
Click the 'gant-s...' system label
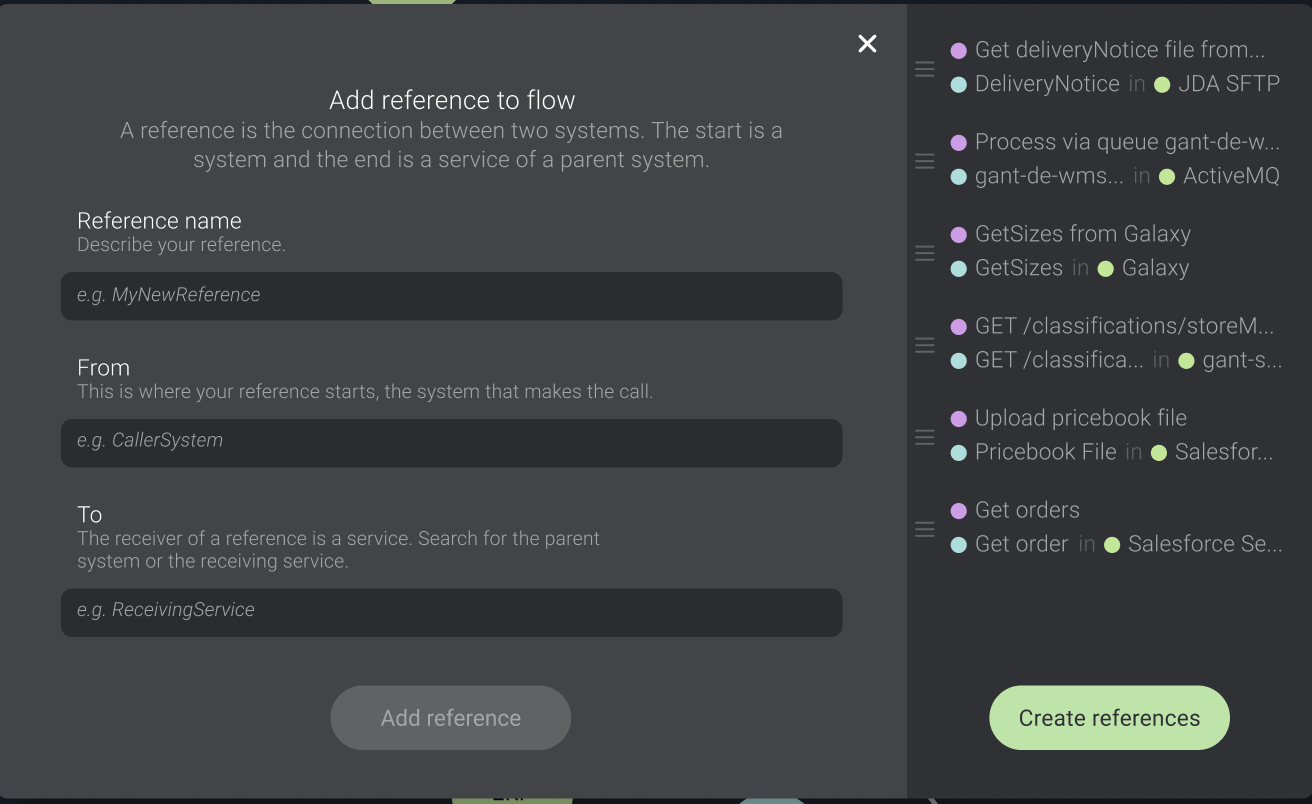tap(1242, 360)
